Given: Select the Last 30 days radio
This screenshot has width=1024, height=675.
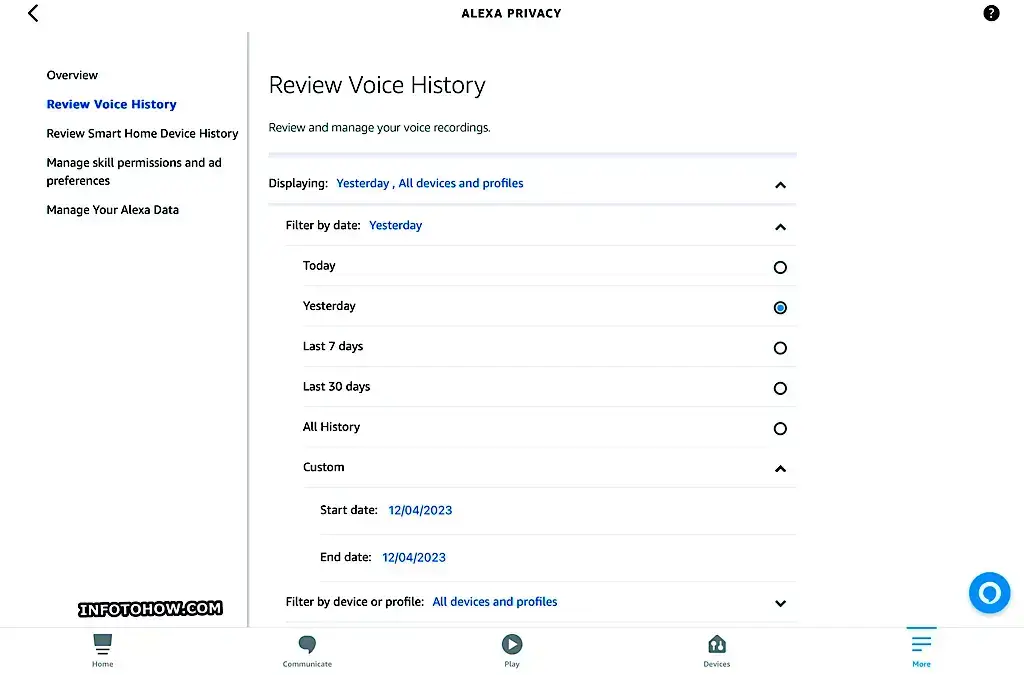Looking at the screenshot, I should pyautogui.click(x=780, y=388).
